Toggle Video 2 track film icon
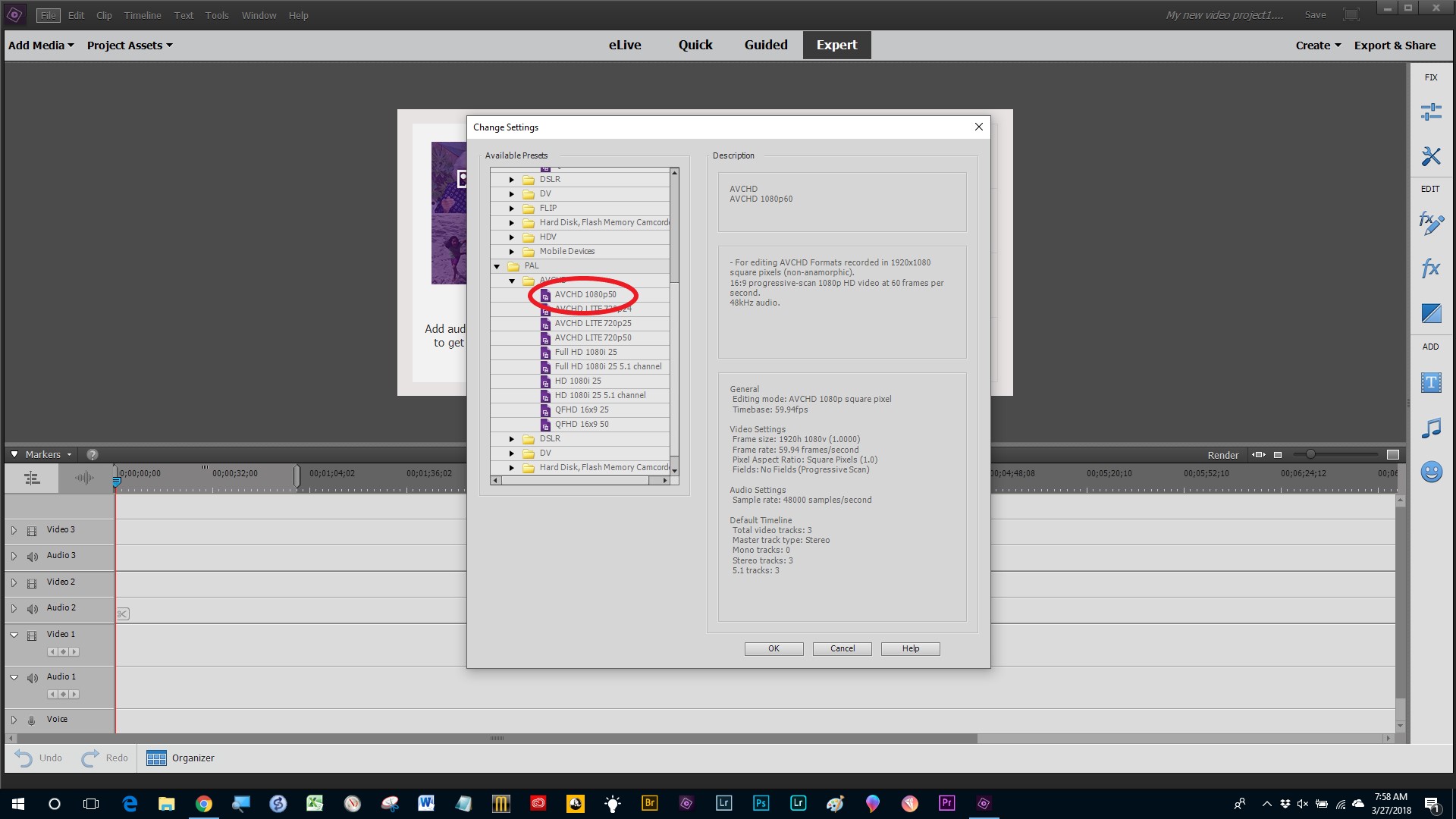1456x819 pixels. pos(32,583)
